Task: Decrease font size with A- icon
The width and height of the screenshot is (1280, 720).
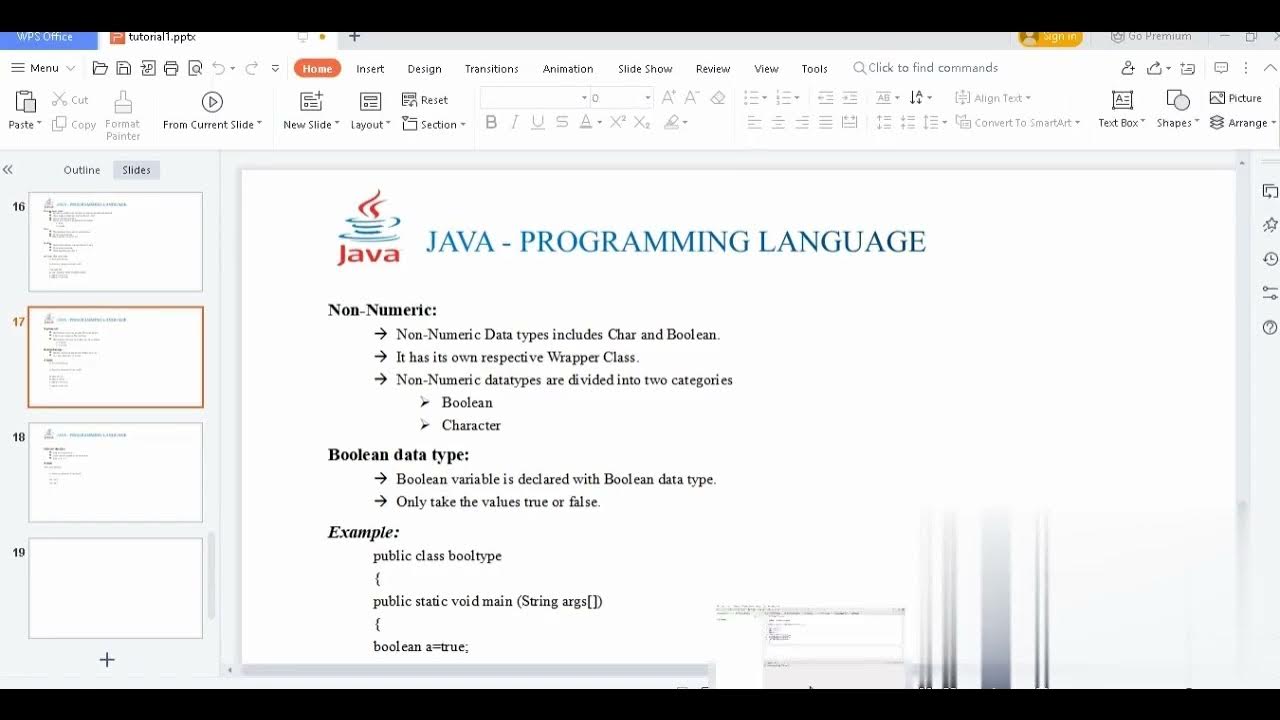Action: point(692,97)
